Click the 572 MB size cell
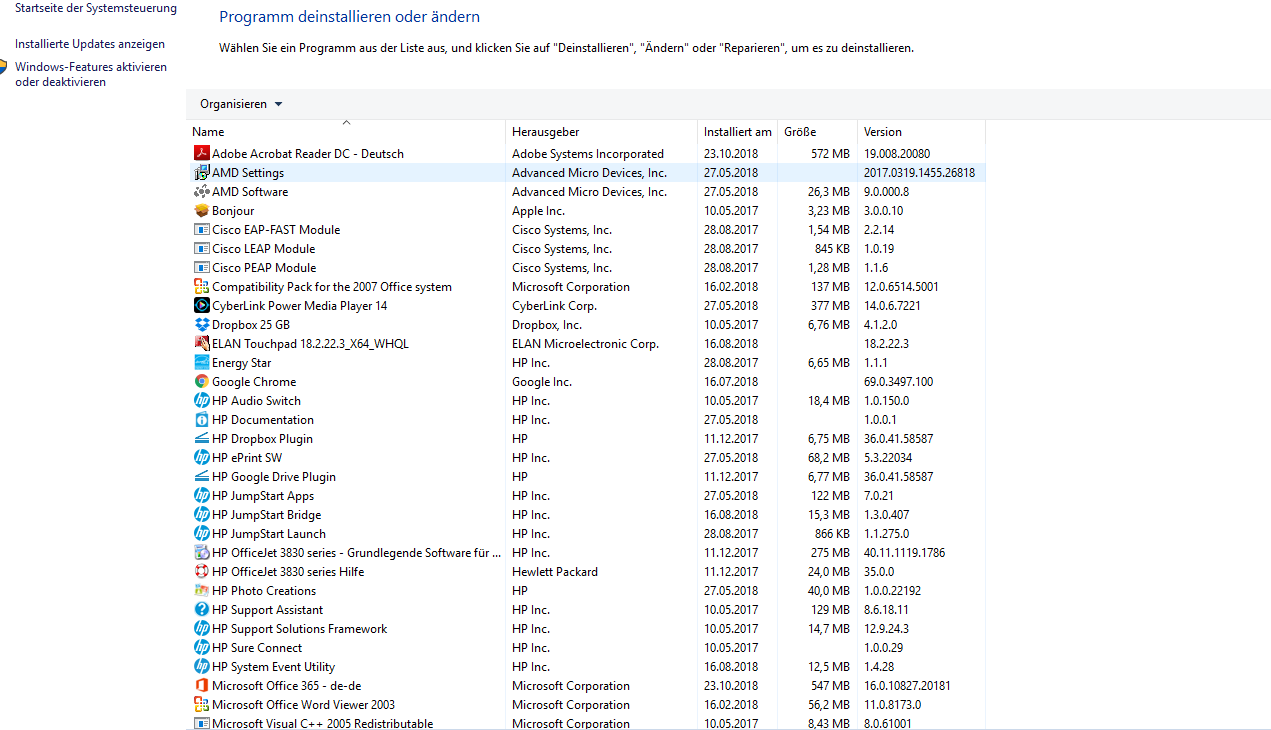This screenshot has width=1271, height=730. pyautogui.click(x=830, y=154)
